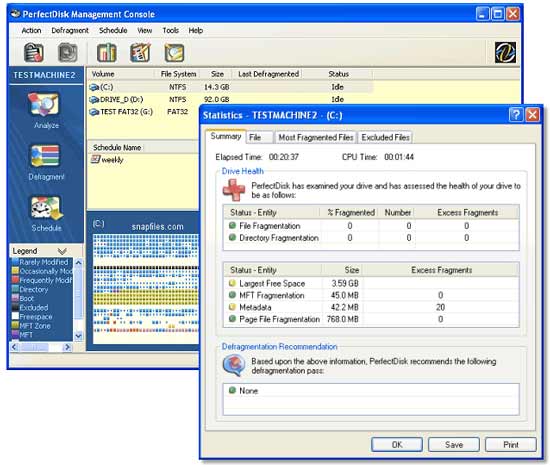
Task: Click the PerfectDisk title bar app icon
Action: [15, 14]
